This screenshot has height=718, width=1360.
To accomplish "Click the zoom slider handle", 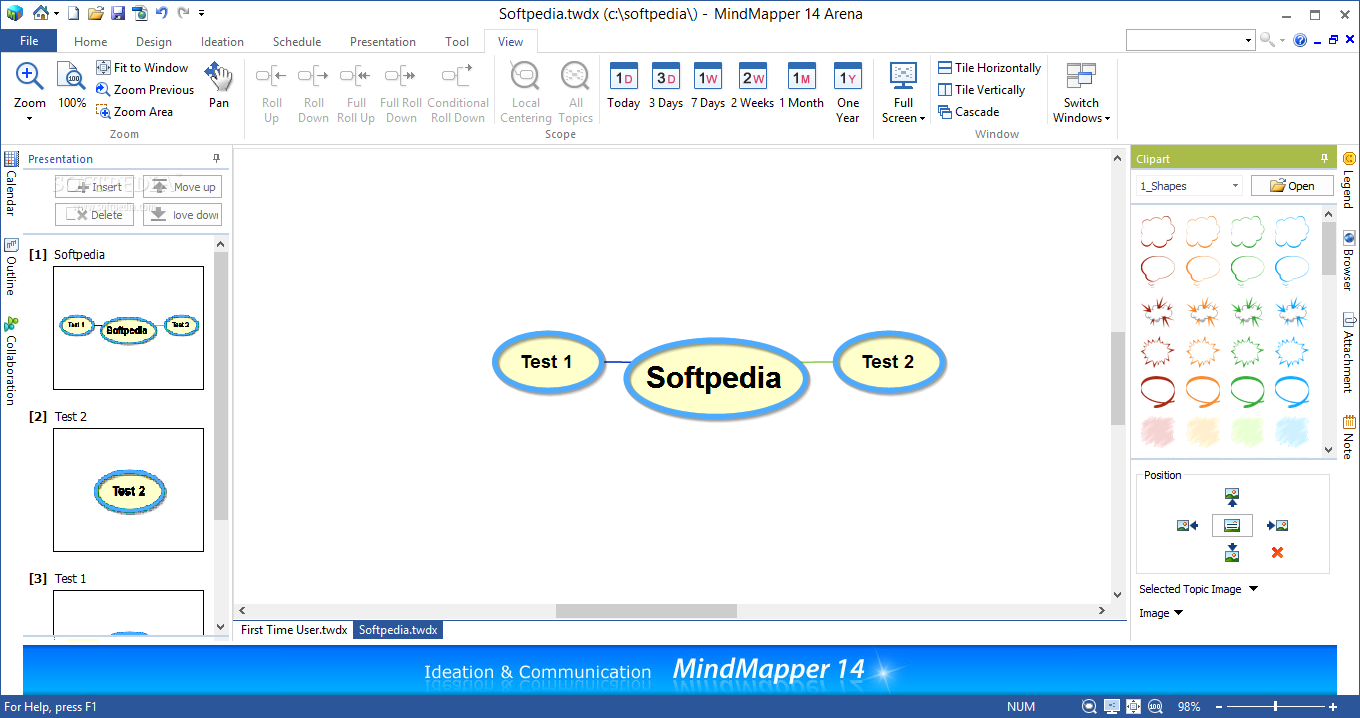I will (x=1275, y=707).
